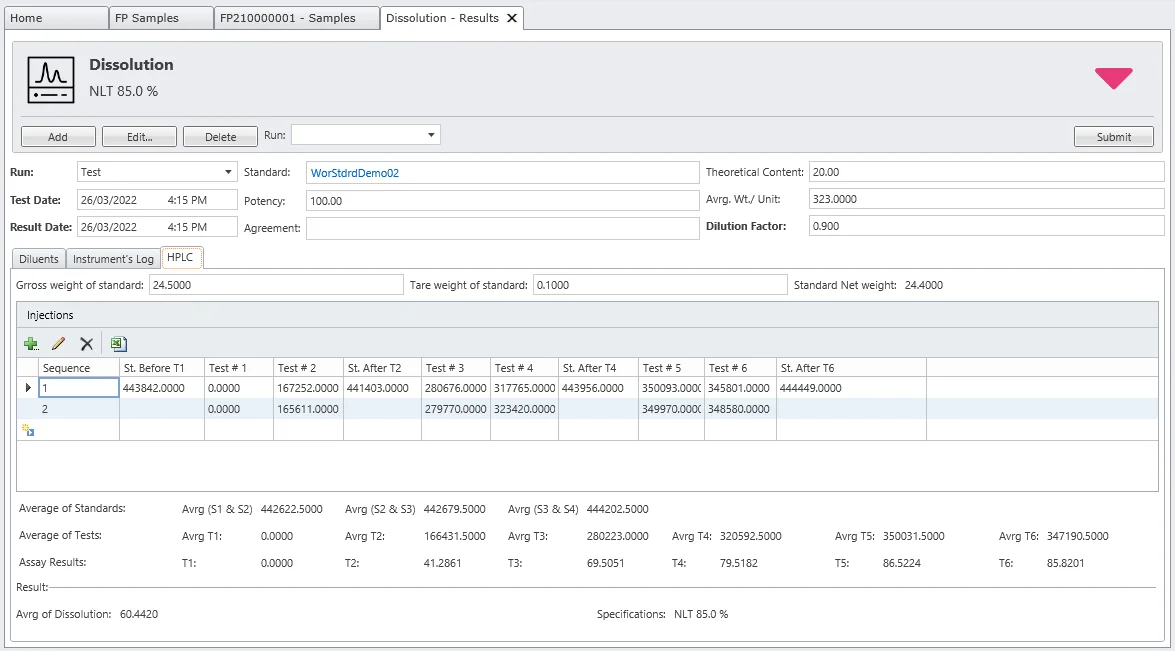Click the Delete button in header
The height and width of the screenshot is (651, 1175).
(x=221, y=137)
